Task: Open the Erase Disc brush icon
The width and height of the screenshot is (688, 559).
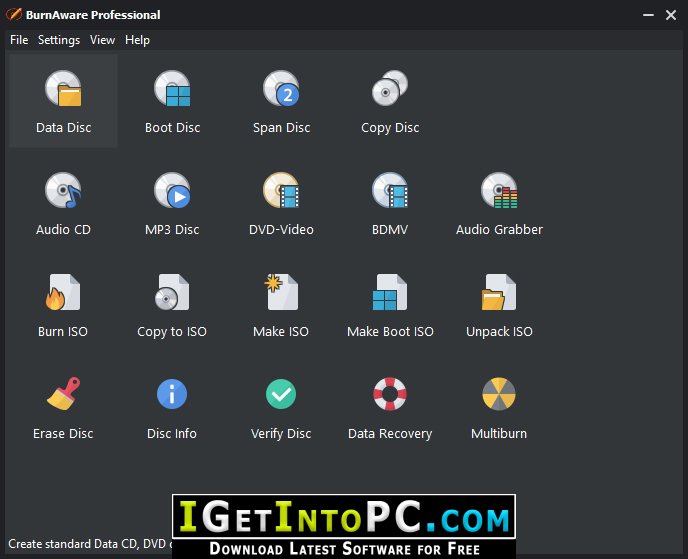Action: pyautogui.click(x=63, y=394)
